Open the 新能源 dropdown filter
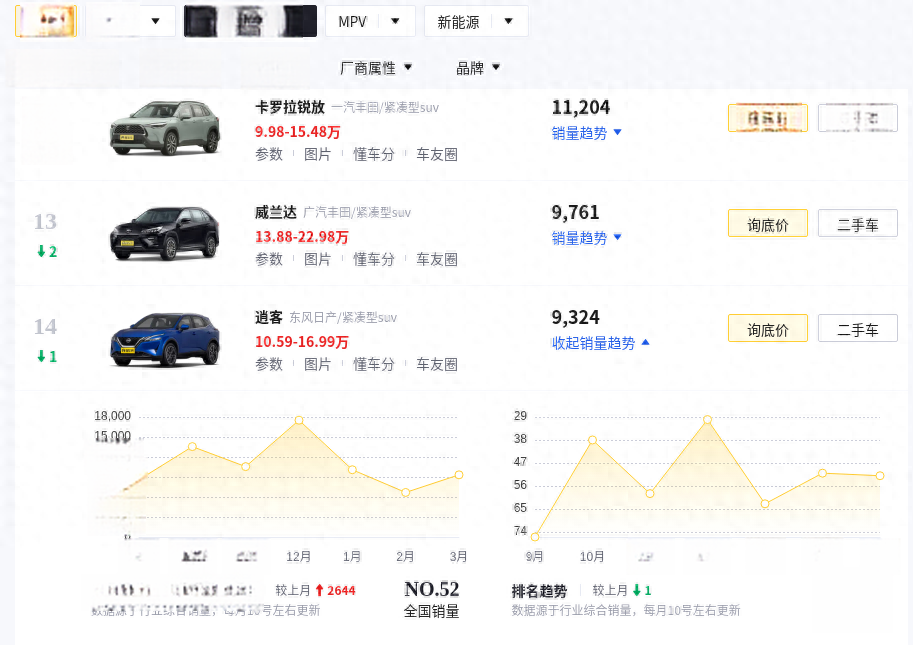 (x=476, y=22)
